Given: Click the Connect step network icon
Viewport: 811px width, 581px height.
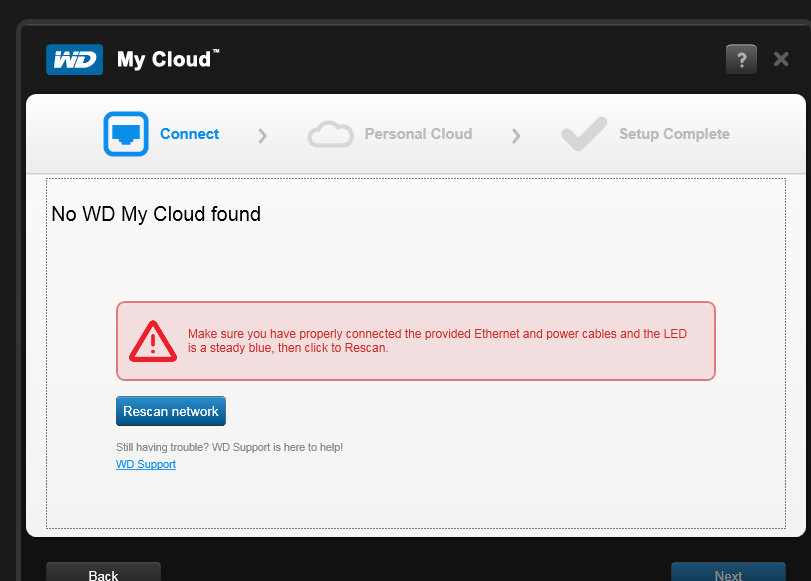Looking at the screenshot, I should (126, 134).
